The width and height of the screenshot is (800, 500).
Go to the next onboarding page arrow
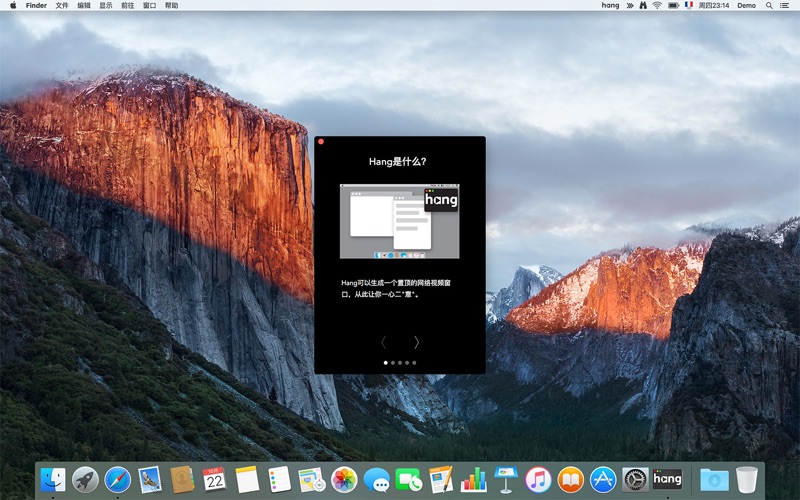pos(416,342)
